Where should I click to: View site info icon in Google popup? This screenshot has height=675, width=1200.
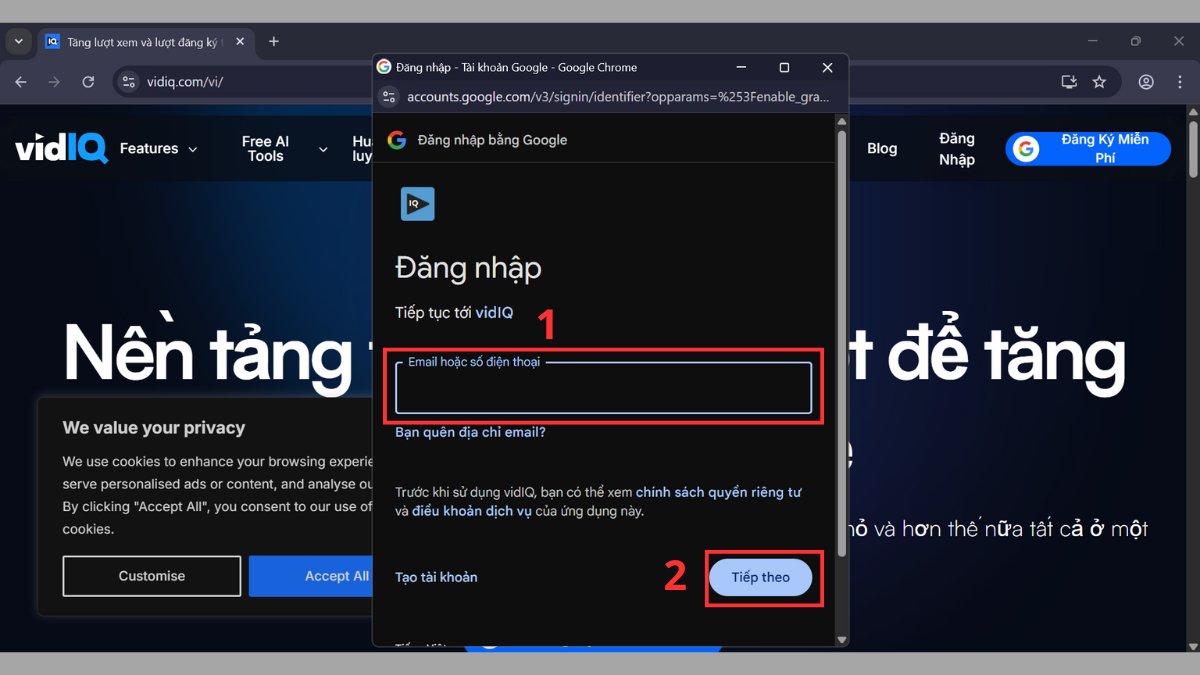[x=390, y=97]
